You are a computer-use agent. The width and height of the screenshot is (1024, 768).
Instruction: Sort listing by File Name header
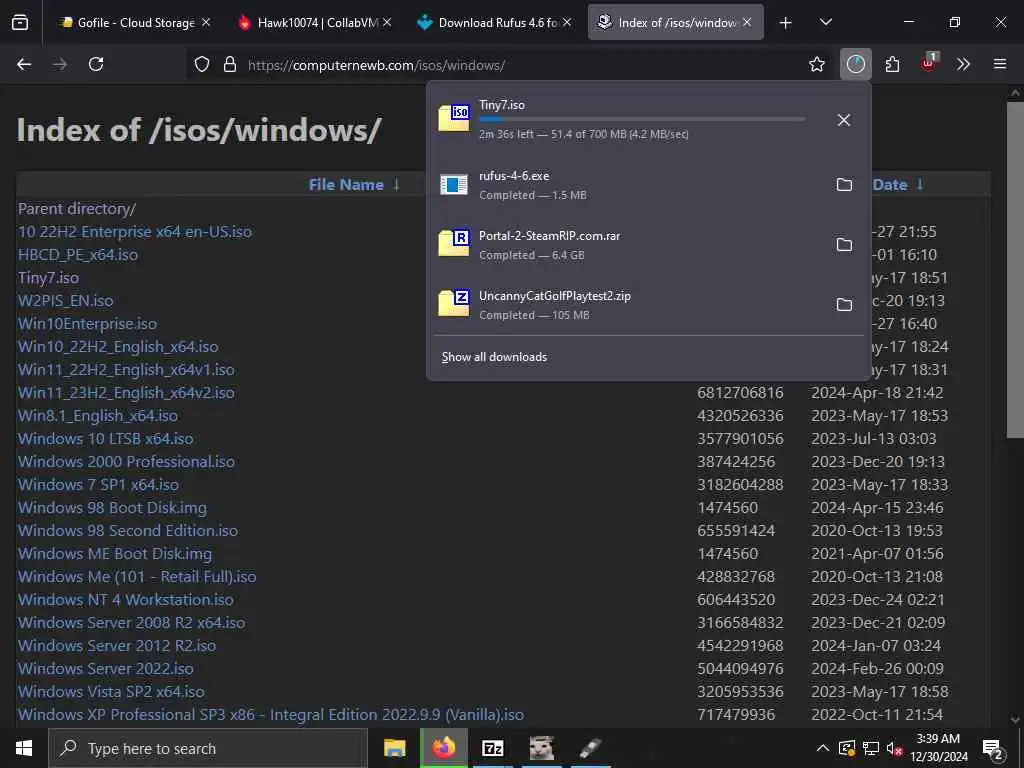[x=346, y=185]
